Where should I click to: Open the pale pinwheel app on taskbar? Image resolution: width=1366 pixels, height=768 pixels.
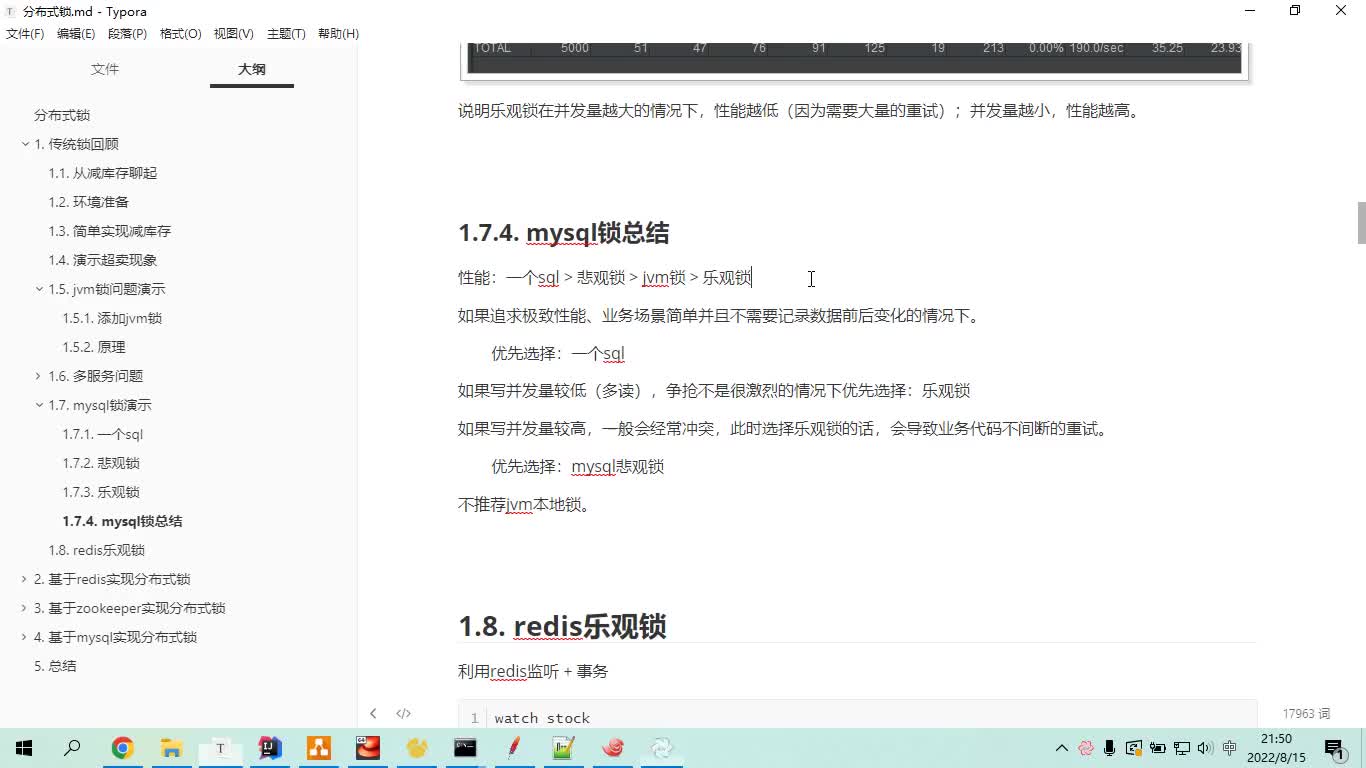(x=662, y=748)
